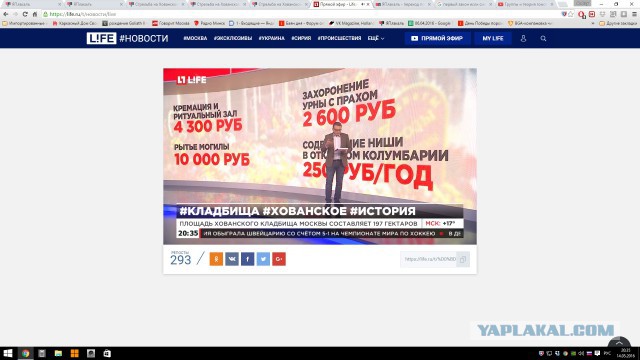Image resolution: width=640 pixels, height=360 pixels.
Task: Open the user profile icon in the header
Action: coord(523,38)
